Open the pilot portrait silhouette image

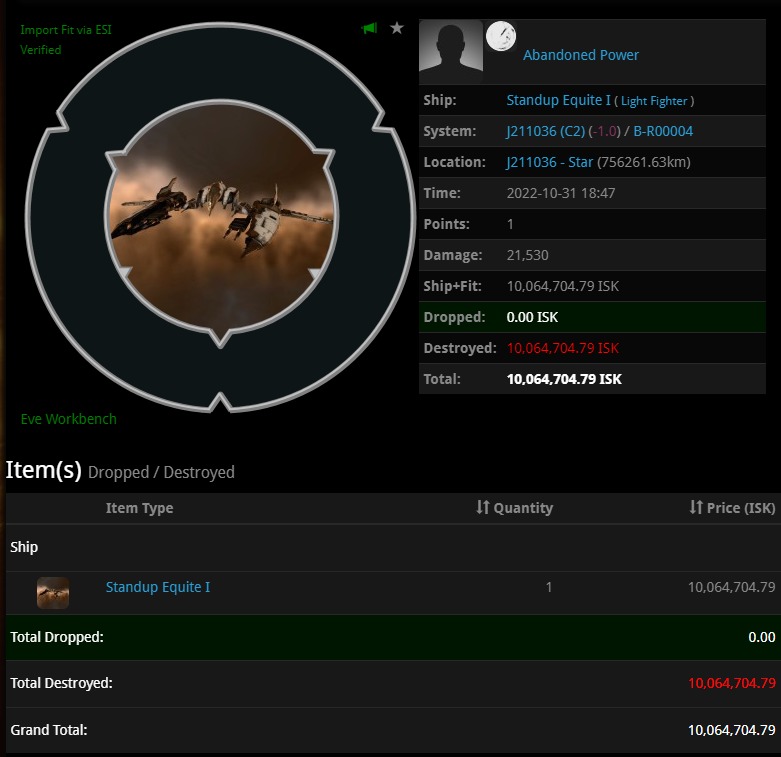(451, 51)
